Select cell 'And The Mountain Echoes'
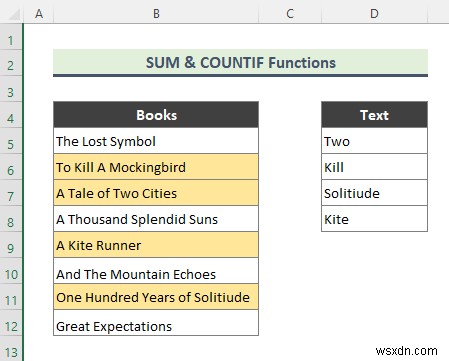Image resolution: width=449 pixels, height=361 pixels. tap(156, 271)
